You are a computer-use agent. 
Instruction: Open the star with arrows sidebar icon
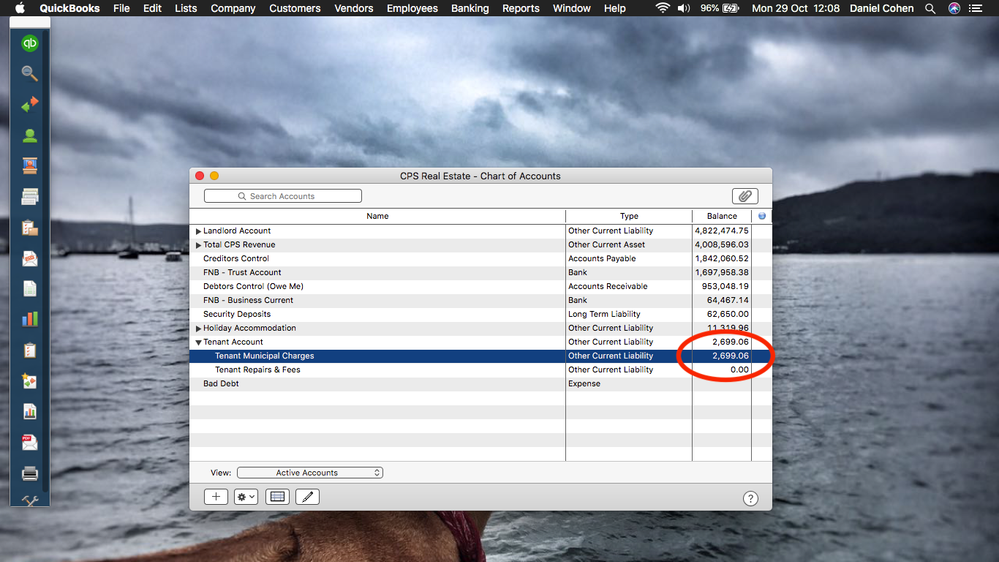(29, 381)
